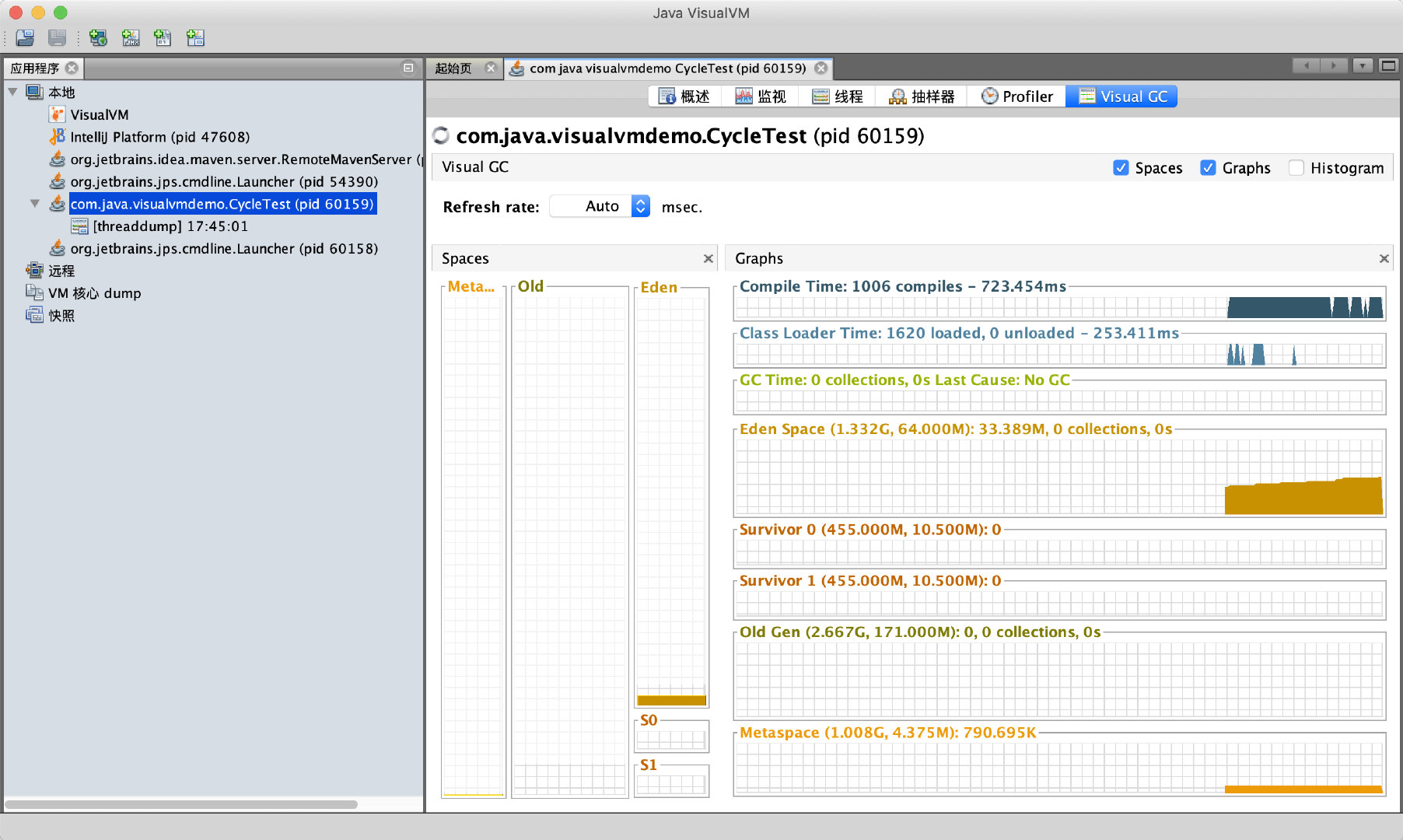Open the Refresh rate Auto dropdown
This screenshot has width=1403, height=840.
(x=600, y=206)
